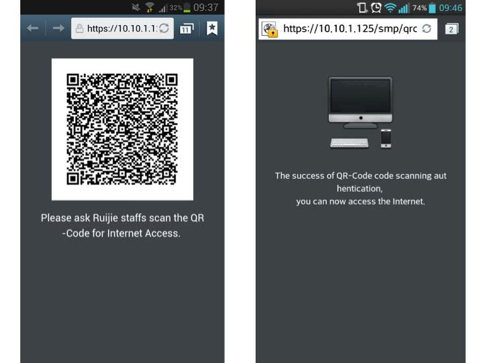Viewport: 483px width, 363px height.
Task: Go back using left phone's back arrow
Action: point(33,28)
